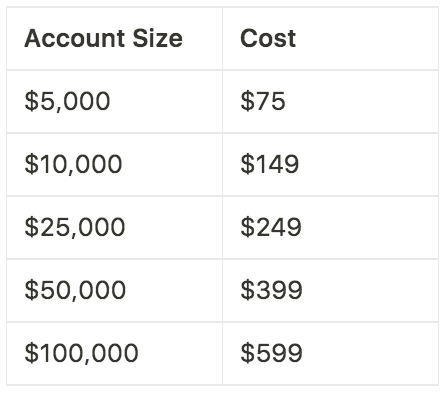Image resolution: width=448 pixels, height=398 pixels.
Task: Select the $100,000 account size cell
Action: click(114, 354)
